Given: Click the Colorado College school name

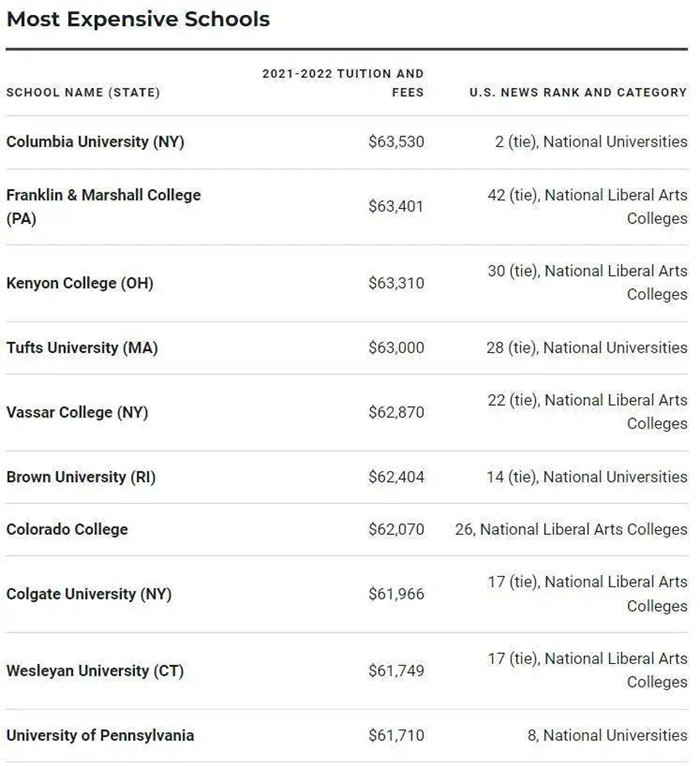Looking at the screenshot, I should coord(67,529).
